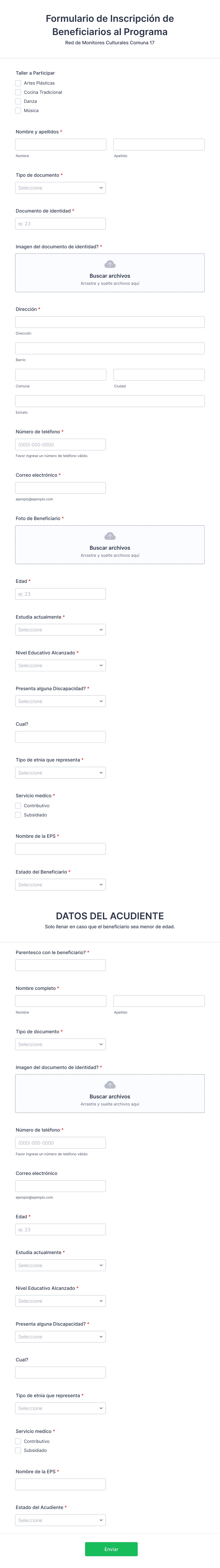Click cloud upload icon in acudiente document image area

click(110, 1084)
